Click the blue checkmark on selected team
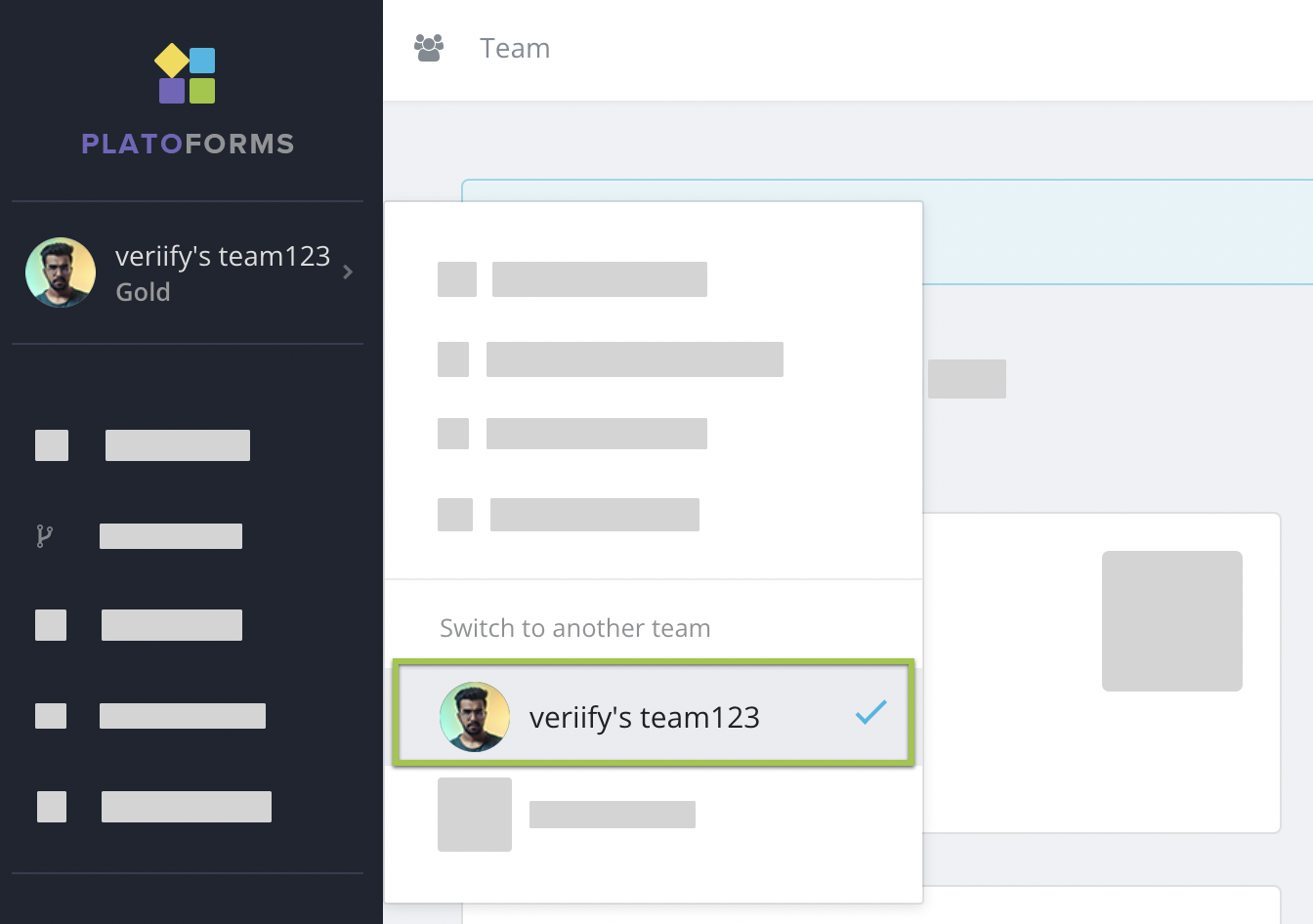Image resolution: width=1313 pixels, height=924 pixels. 870,713
